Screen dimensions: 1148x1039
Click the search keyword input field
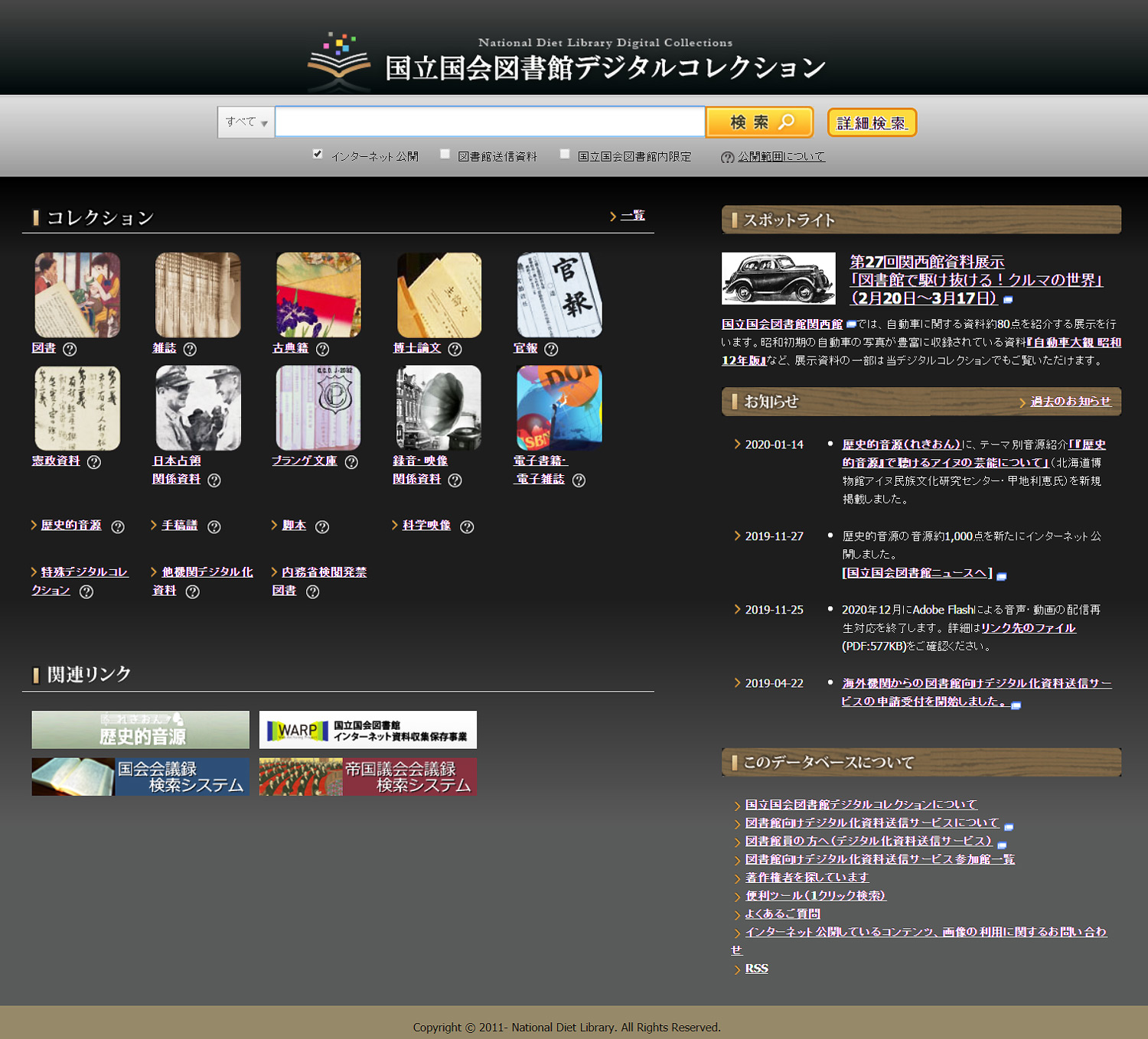coord(490,122)
